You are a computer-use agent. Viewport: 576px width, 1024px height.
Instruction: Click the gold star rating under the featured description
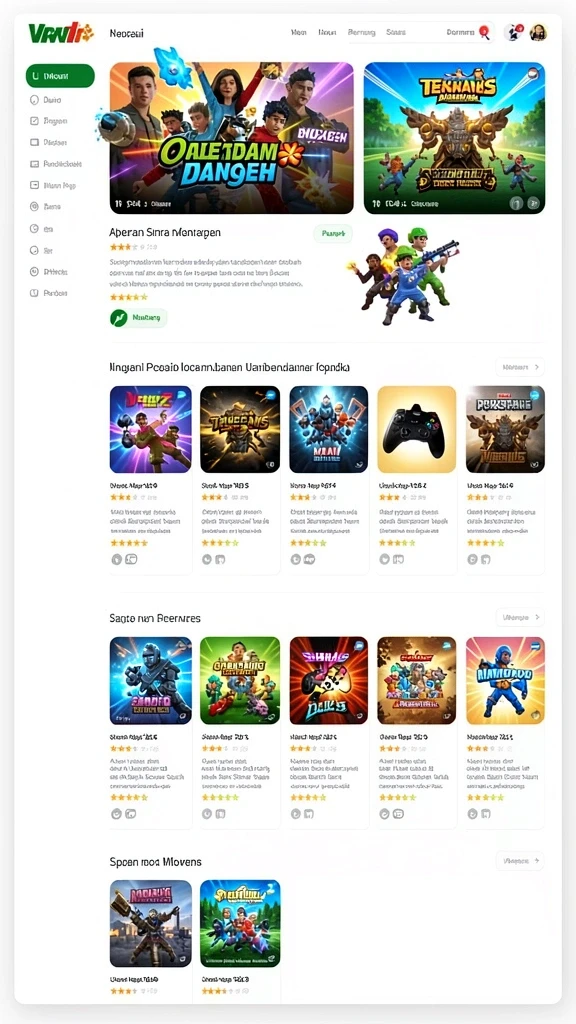(128, 297)
